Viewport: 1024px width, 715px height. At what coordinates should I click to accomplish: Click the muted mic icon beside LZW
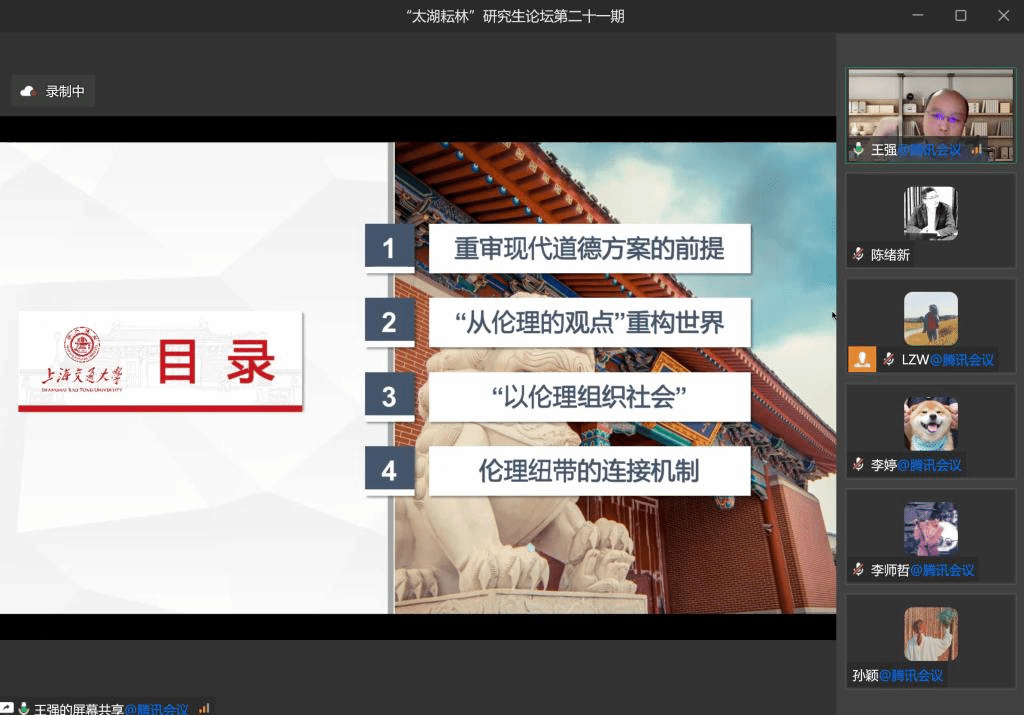(889, 360)
